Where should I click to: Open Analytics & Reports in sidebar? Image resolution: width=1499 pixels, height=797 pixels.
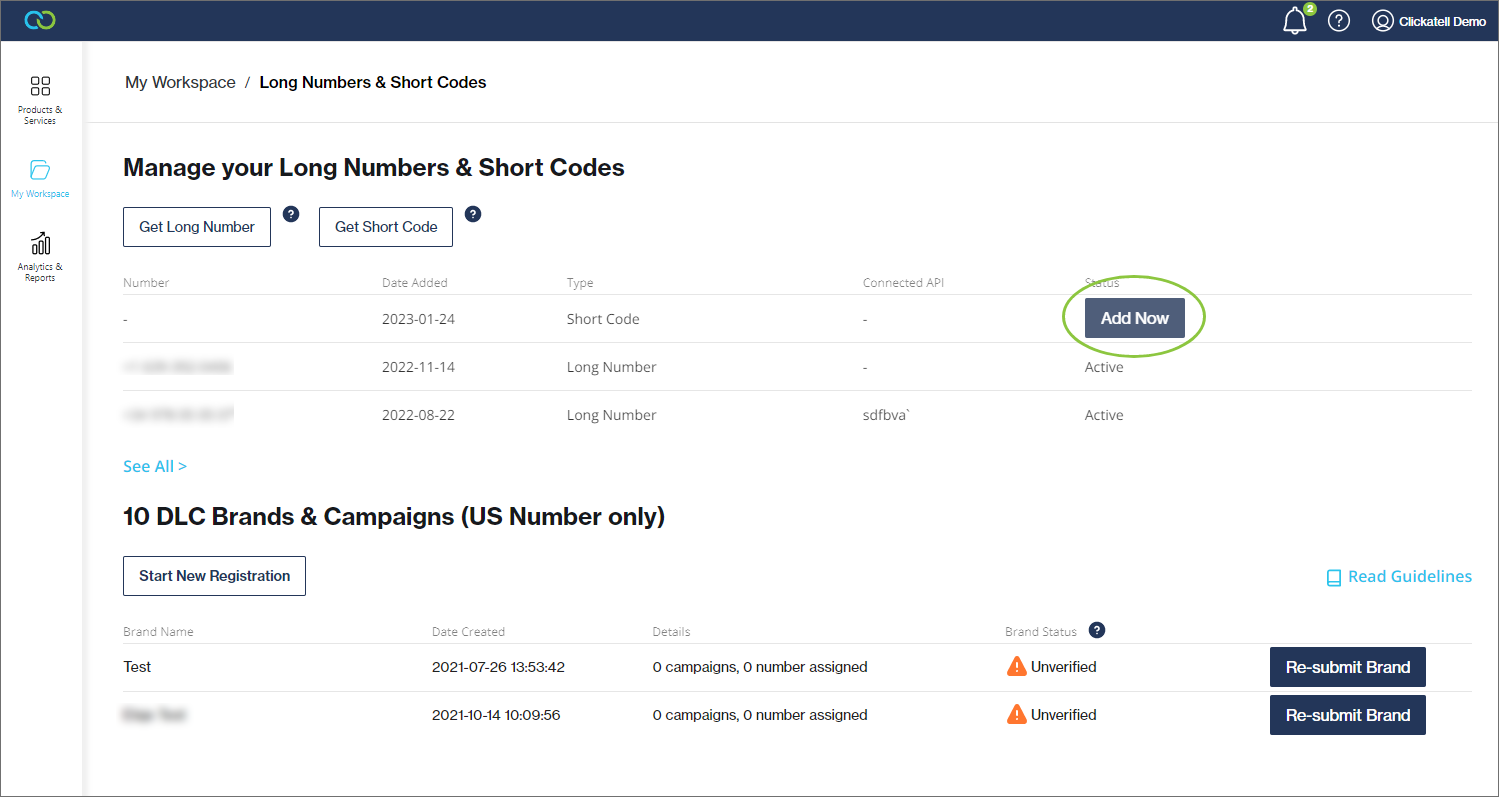click(x=40, y=257)
